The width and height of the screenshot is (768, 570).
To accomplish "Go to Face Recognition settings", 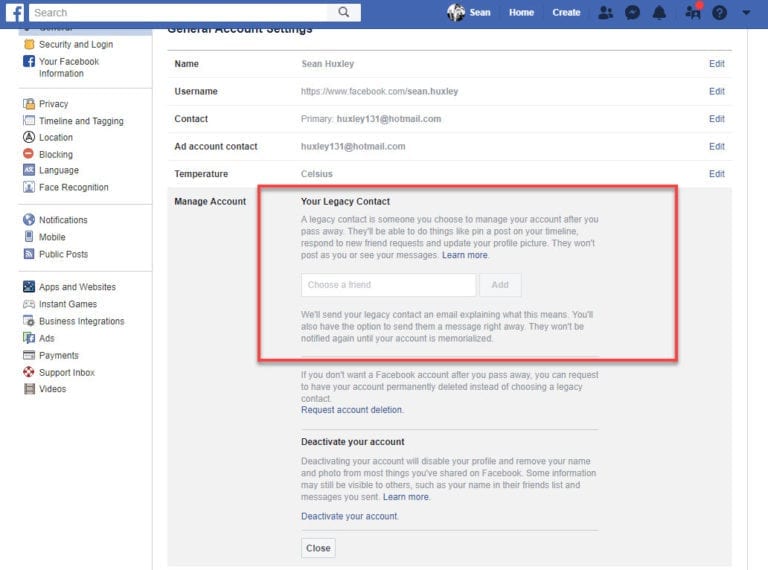I will 73,187.
